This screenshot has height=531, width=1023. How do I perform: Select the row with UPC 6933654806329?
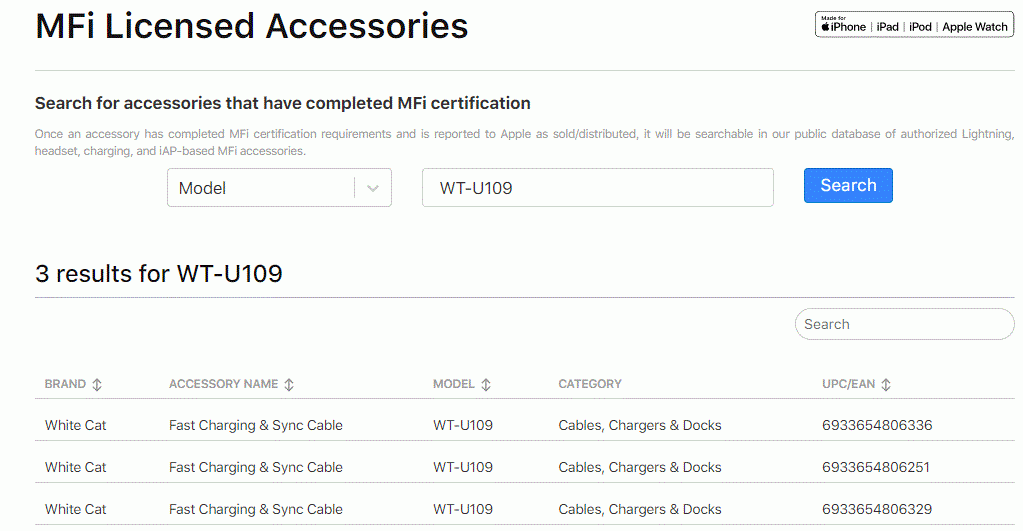point(525,509)
